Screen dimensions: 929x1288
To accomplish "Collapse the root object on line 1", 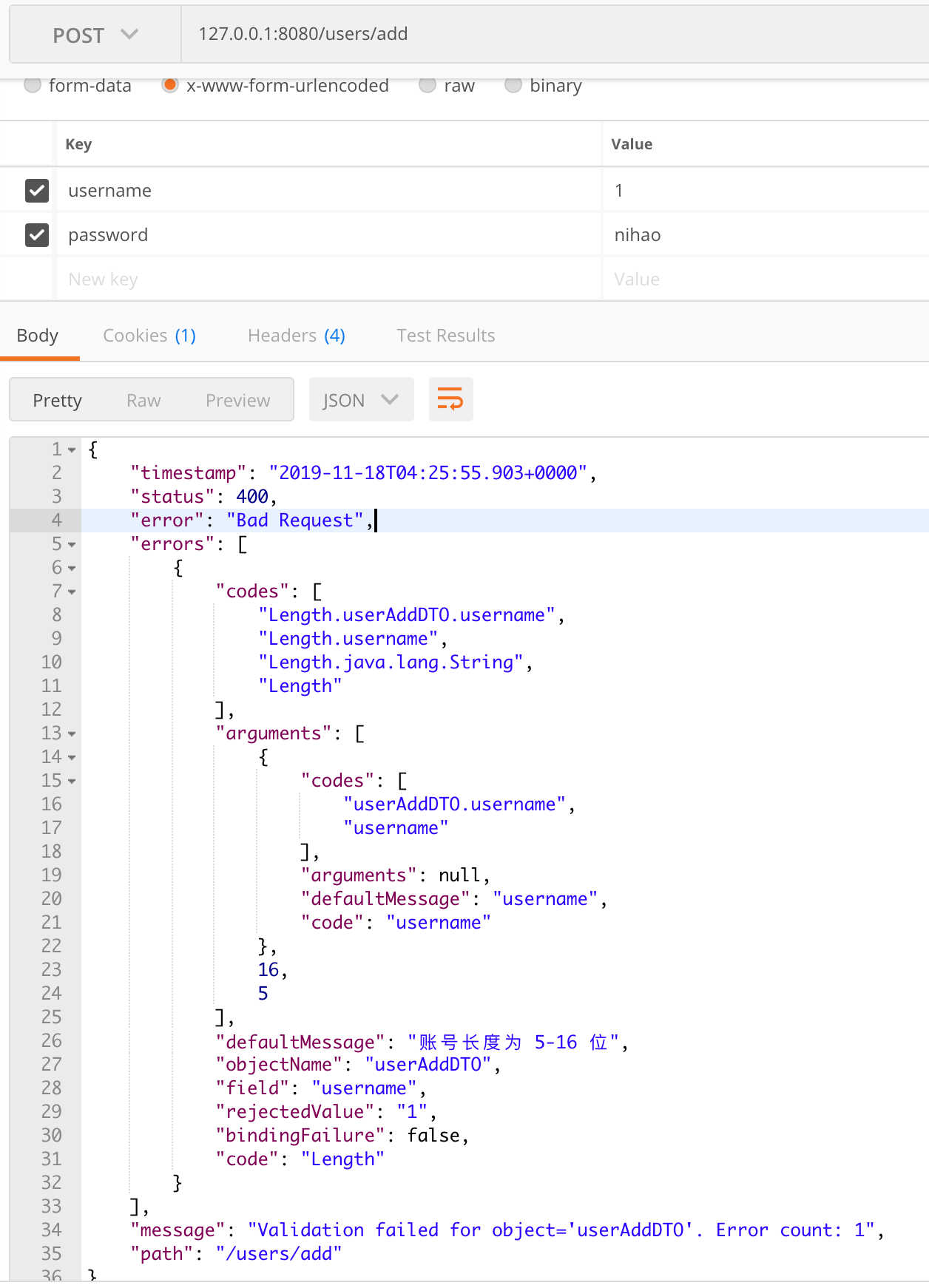I will 72,450.
